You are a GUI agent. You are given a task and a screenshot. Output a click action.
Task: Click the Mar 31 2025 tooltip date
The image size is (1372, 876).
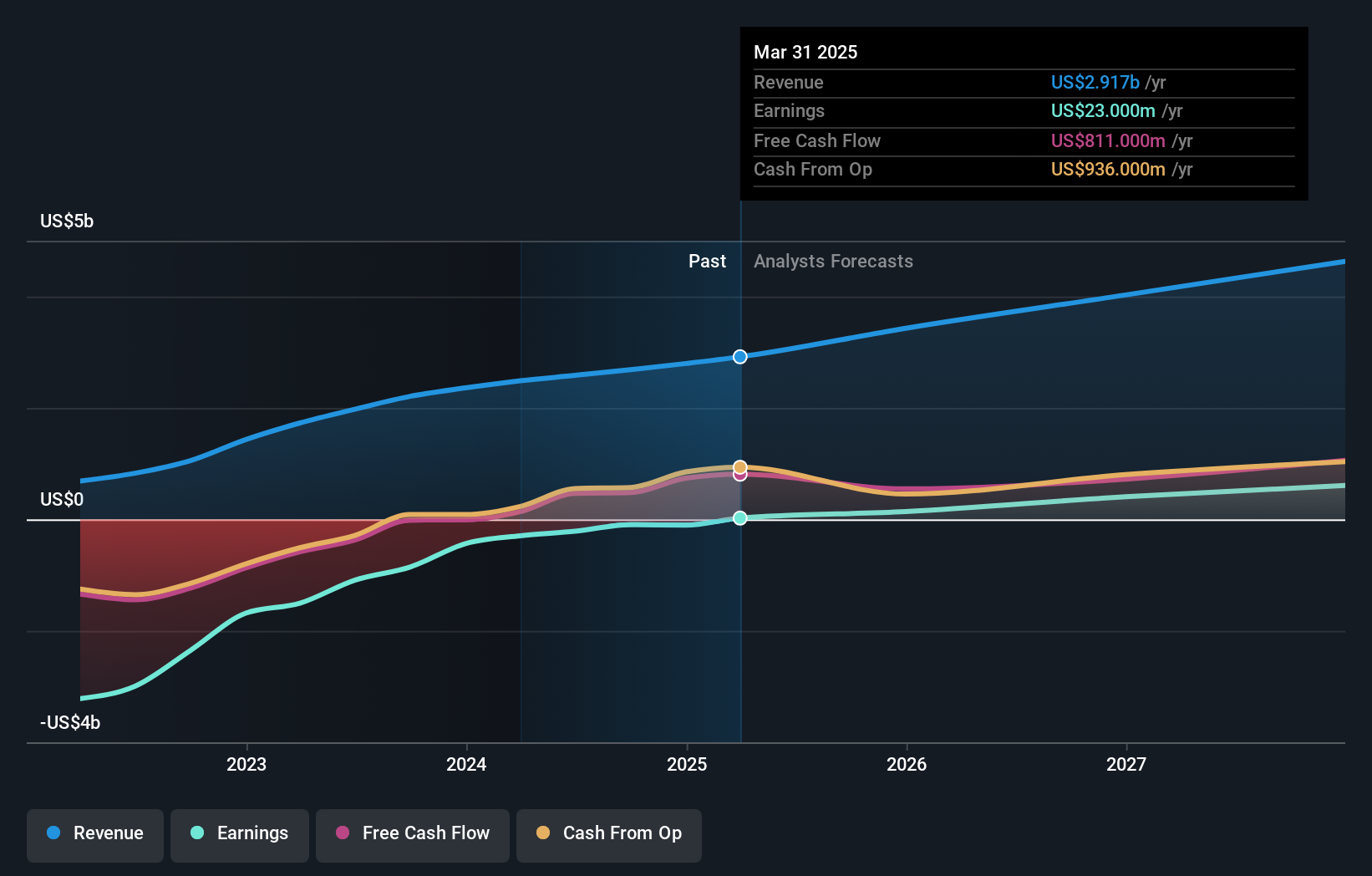805,52
